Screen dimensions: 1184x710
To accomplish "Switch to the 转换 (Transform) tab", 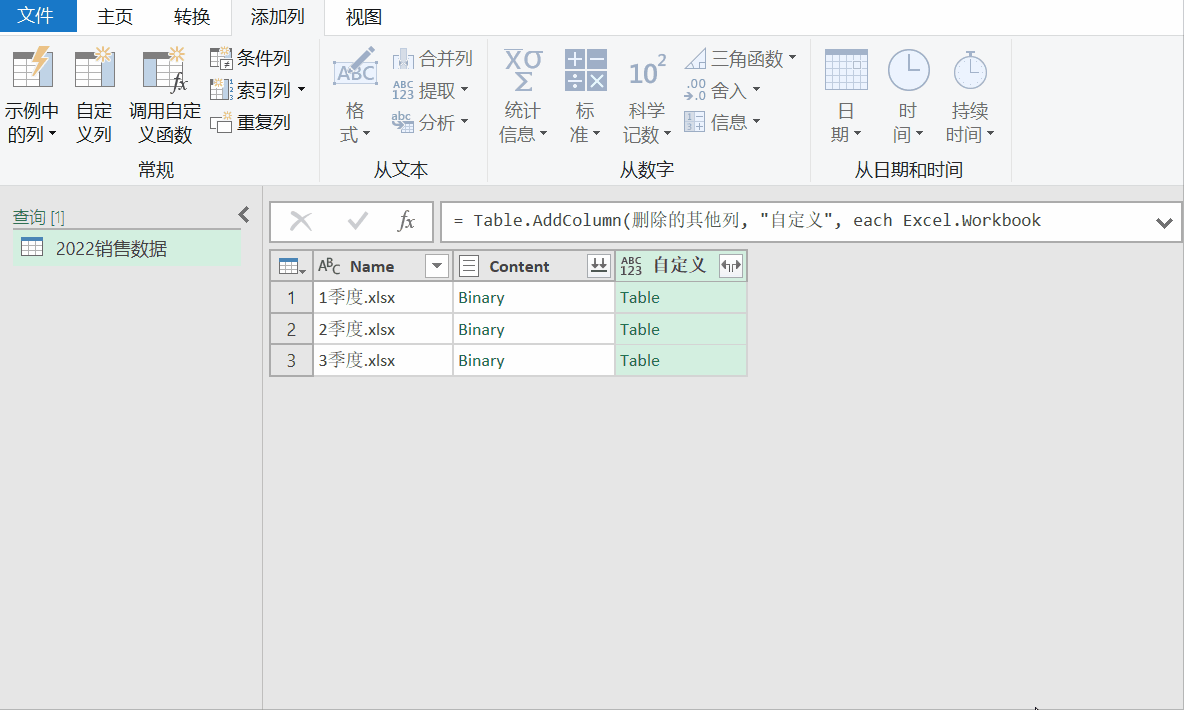I will (192, 17).
